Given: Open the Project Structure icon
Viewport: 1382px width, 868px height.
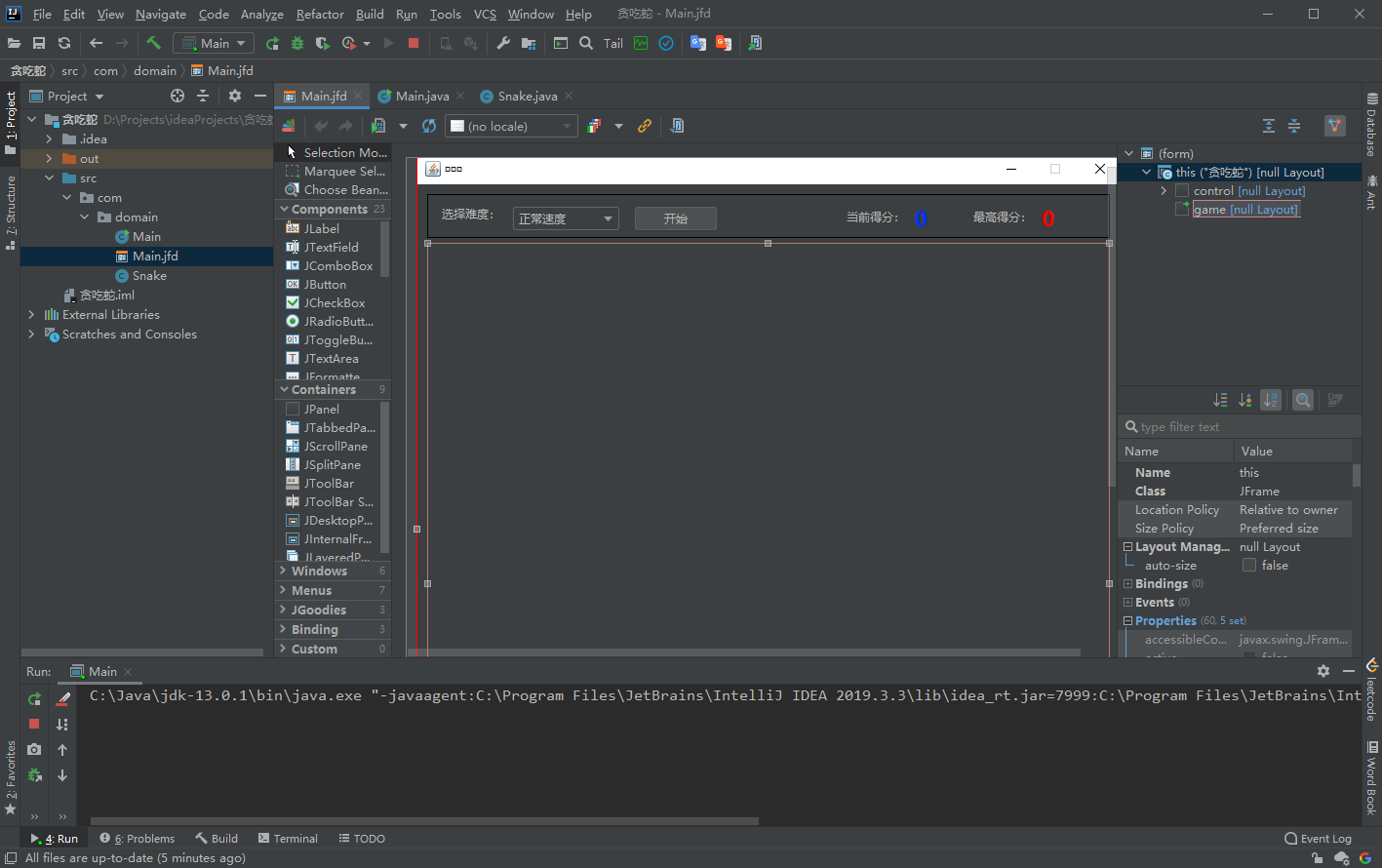Looking at the screenshot, I should tap(529, 43).
